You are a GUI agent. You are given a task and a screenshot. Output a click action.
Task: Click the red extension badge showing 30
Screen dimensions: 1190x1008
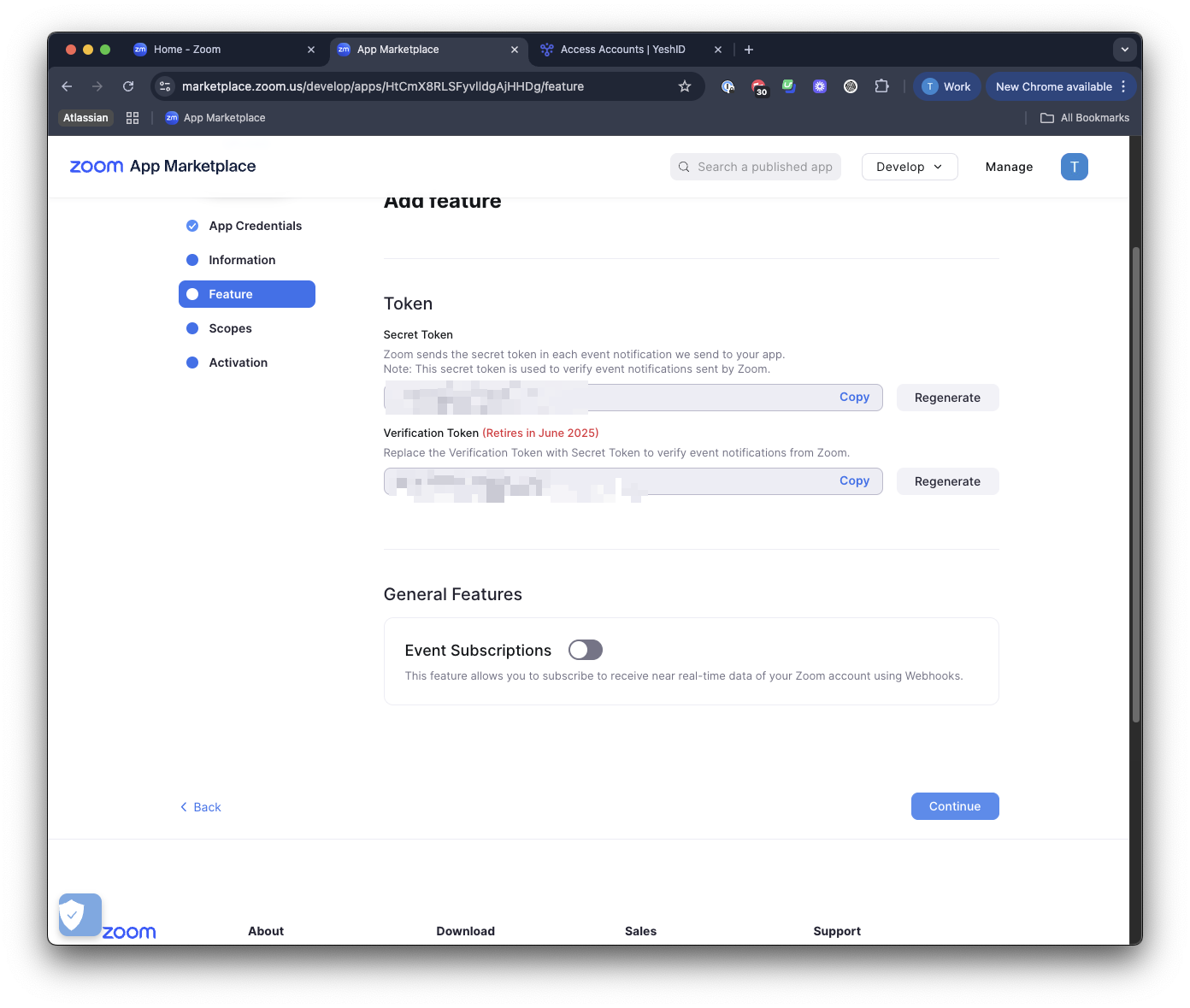click(758, 87)
